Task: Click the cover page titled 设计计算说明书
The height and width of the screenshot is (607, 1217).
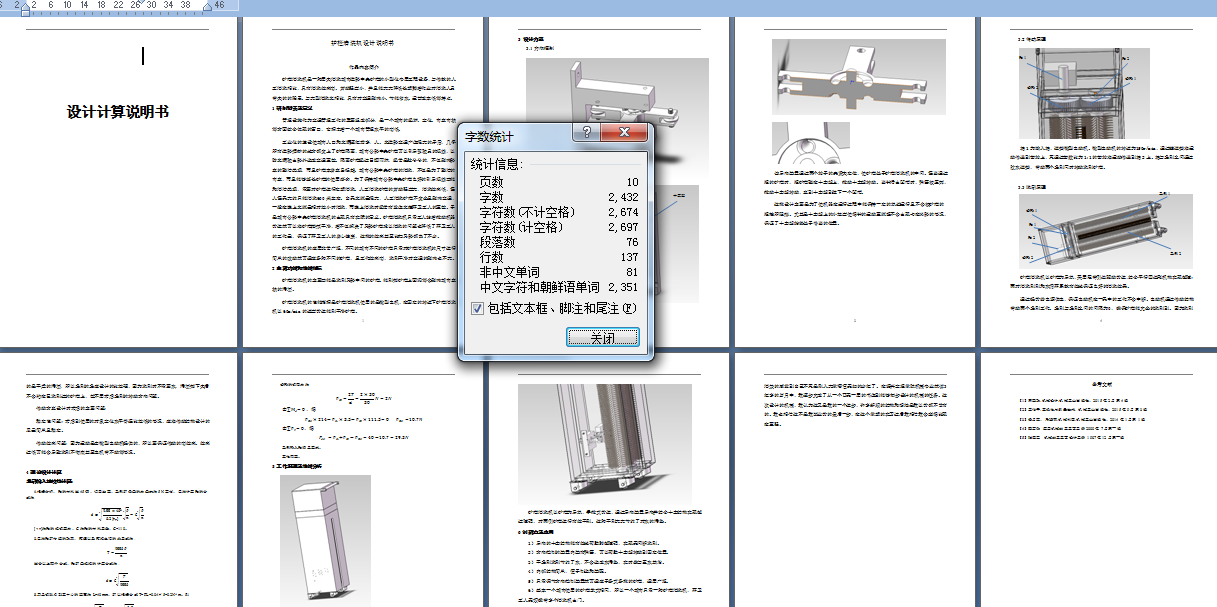Action: tap(118, 181)
